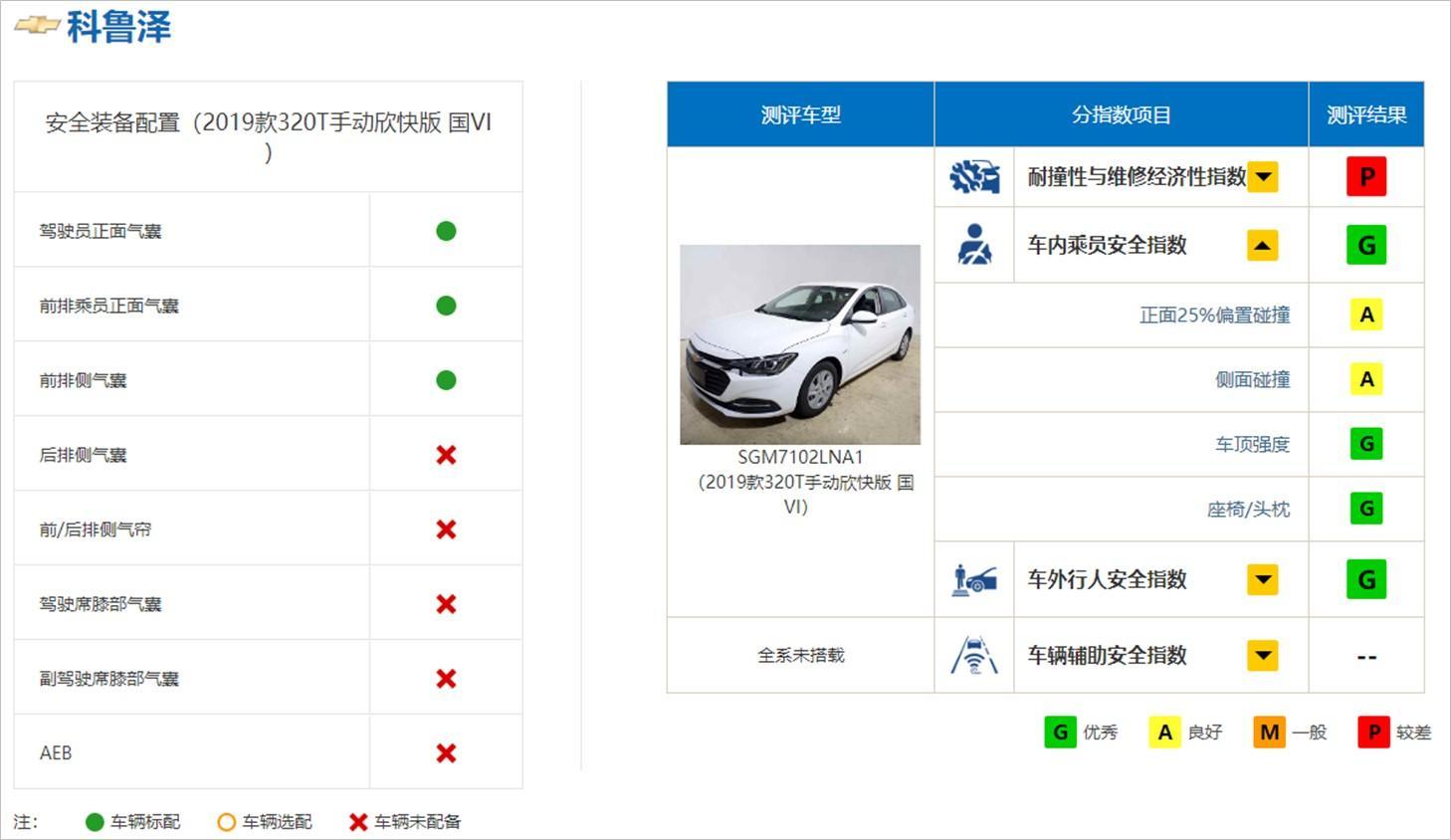Click the yellow A rating for 侧面碰撞

[x=1366, y=379]
